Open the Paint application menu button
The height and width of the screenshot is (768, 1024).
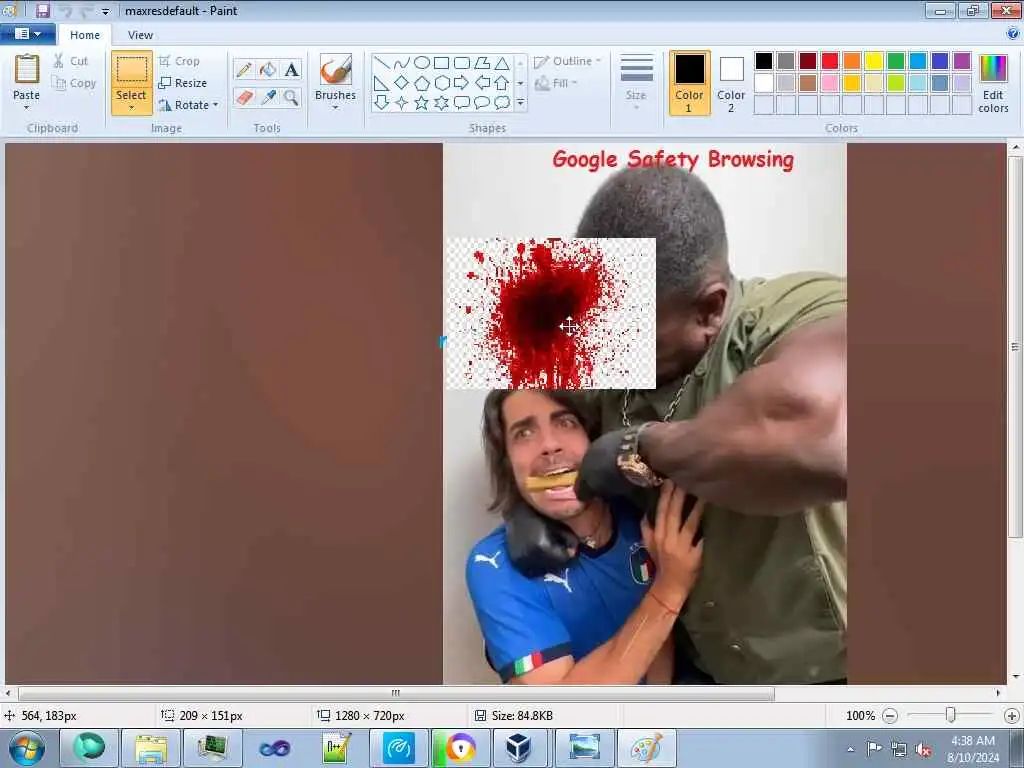pyautogui.click(x=27, y=34)
